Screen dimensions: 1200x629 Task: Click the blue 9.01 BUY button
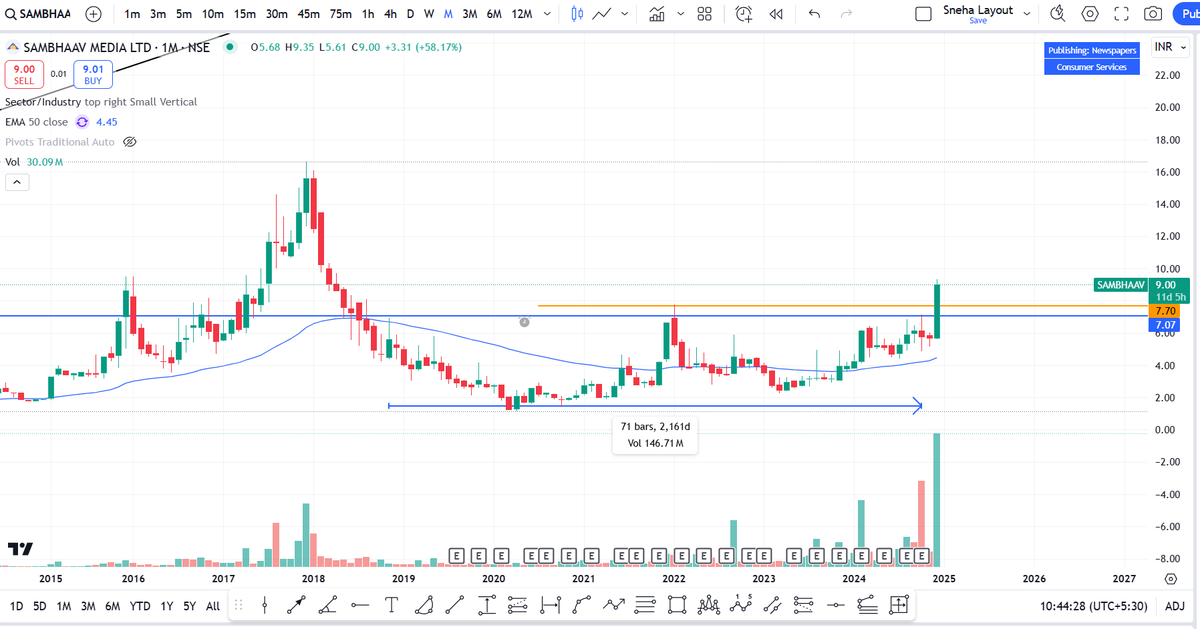click(x=92, y=74)
